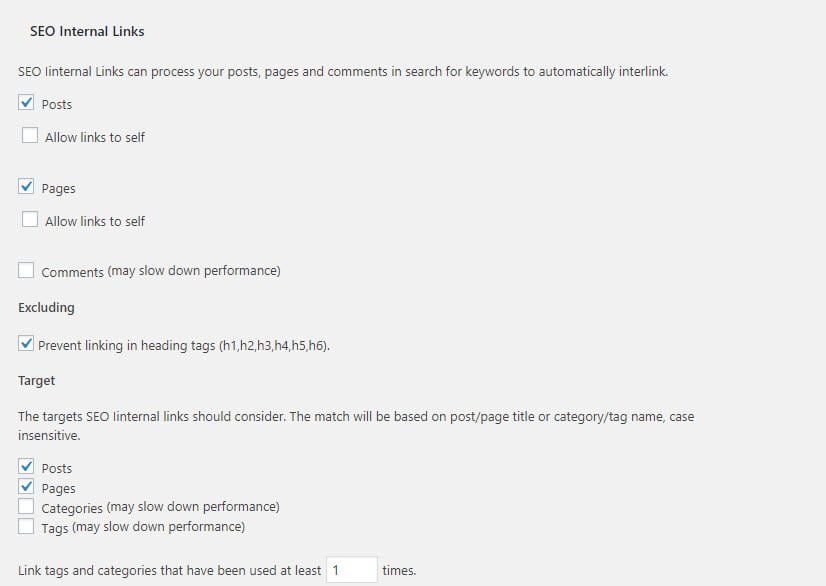Enable the Tags target checkbox
The image size is (826, 586).
27,526
